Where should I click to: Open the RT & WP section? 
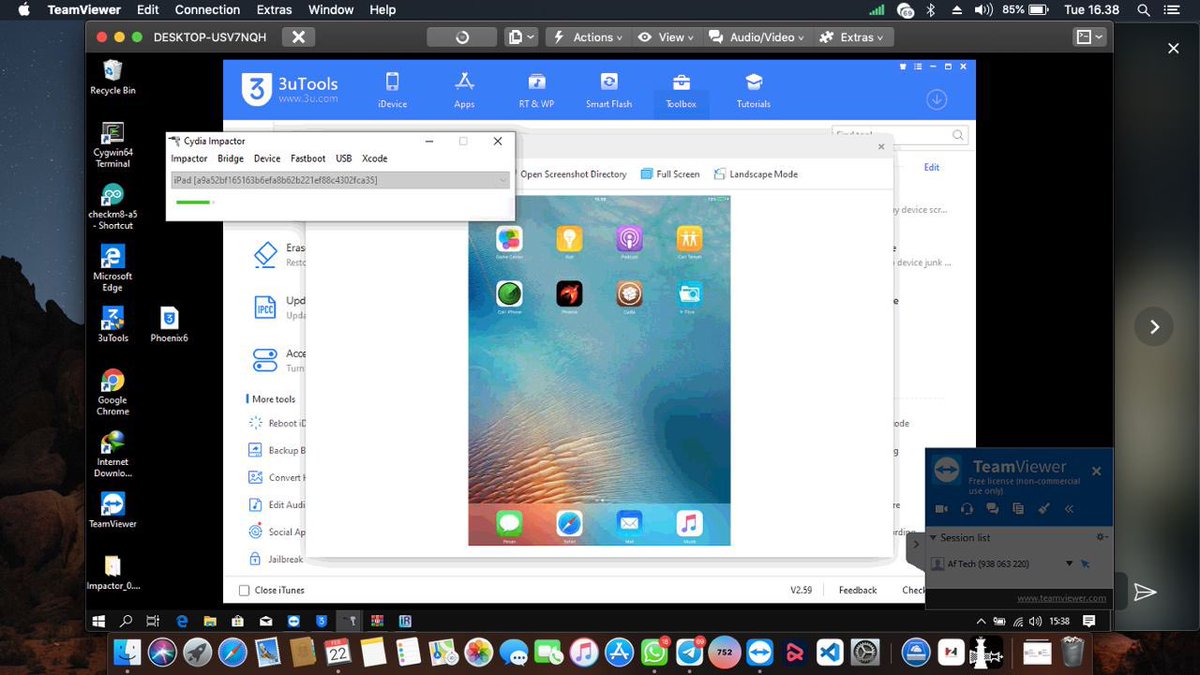coord(536,90)
